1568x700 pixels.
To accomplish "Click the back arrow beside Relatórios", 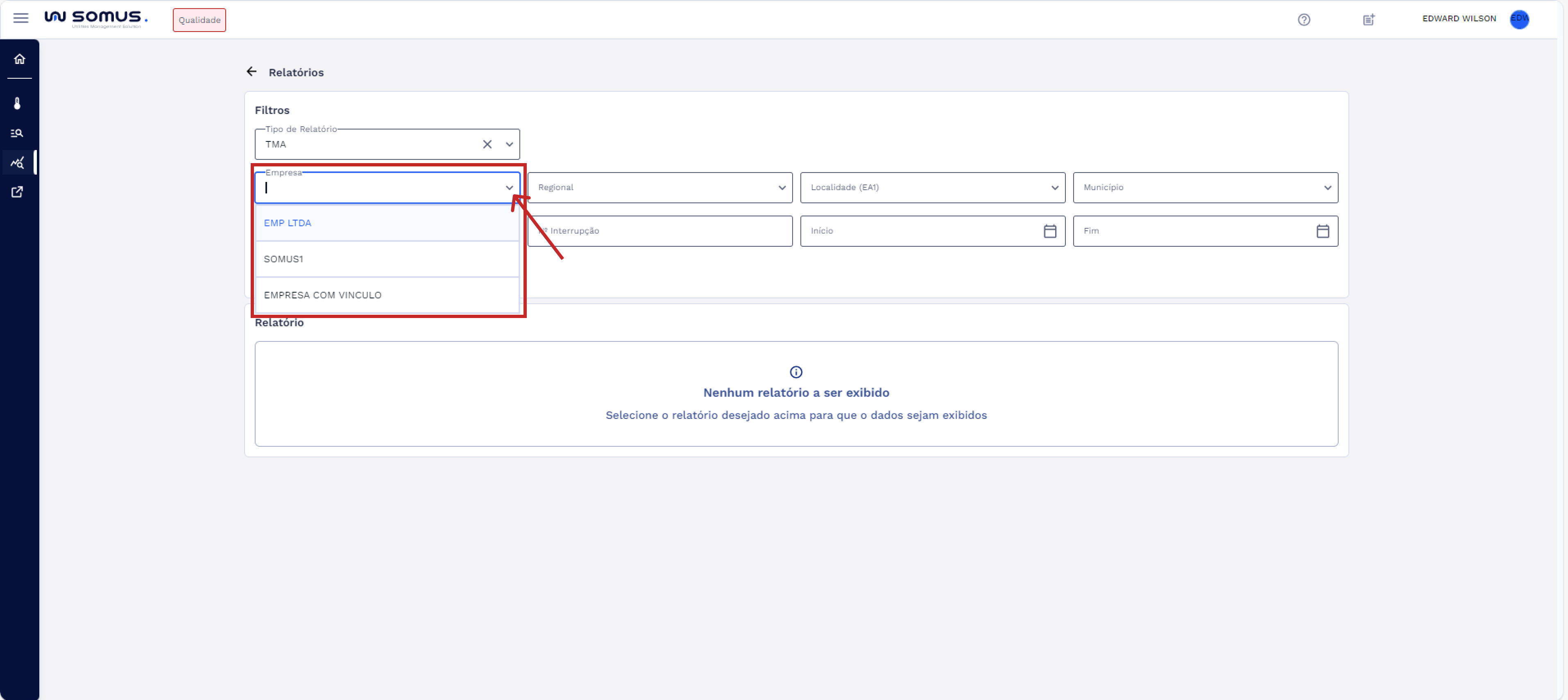I will point(252,72).
